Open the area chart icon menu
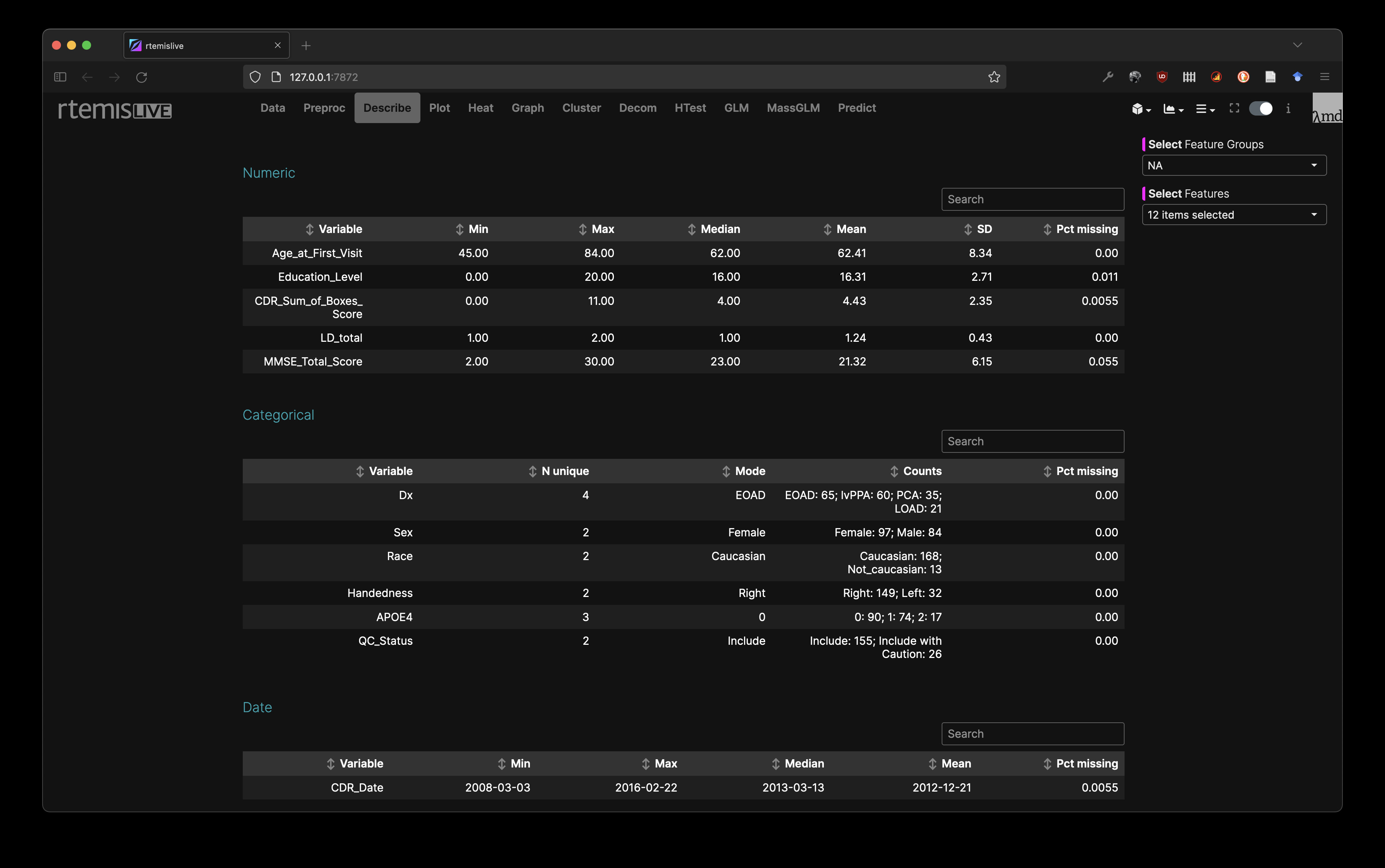This screenshot has height=868, width=1385. point(1173,108)
